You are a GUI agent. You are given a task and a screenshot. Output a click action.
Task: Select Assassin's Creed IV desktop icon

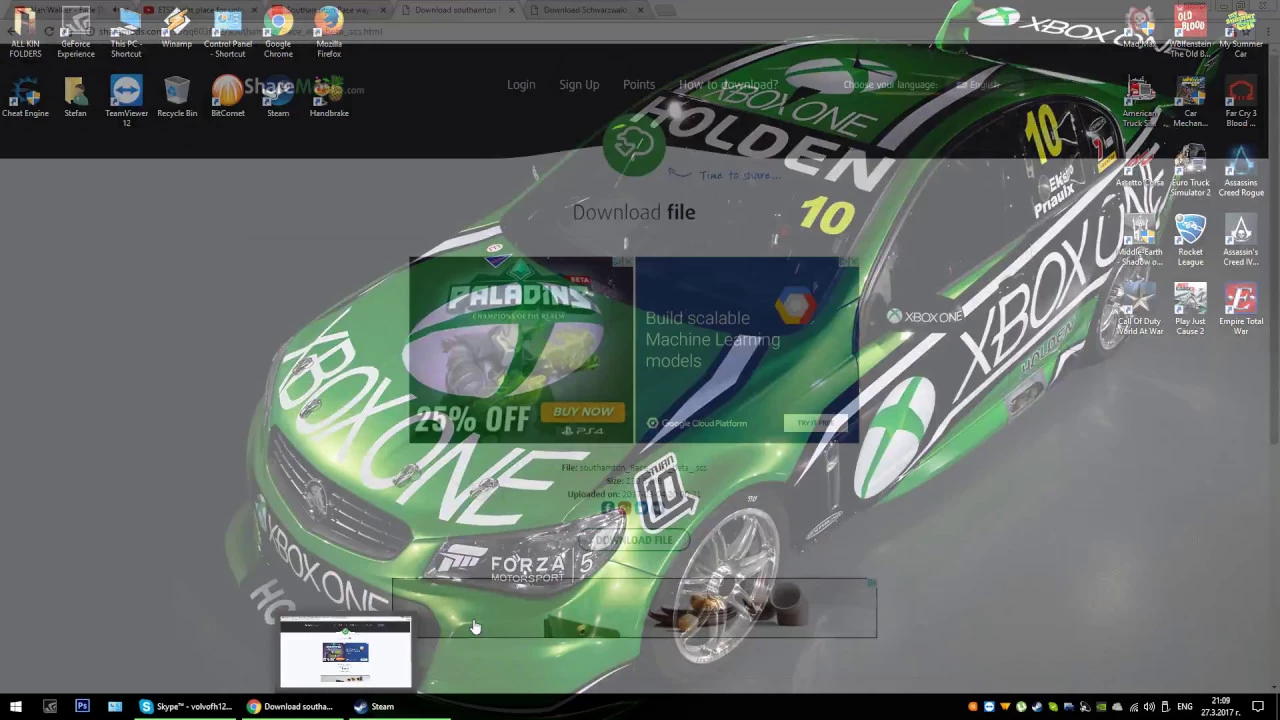click(1241, 240)
